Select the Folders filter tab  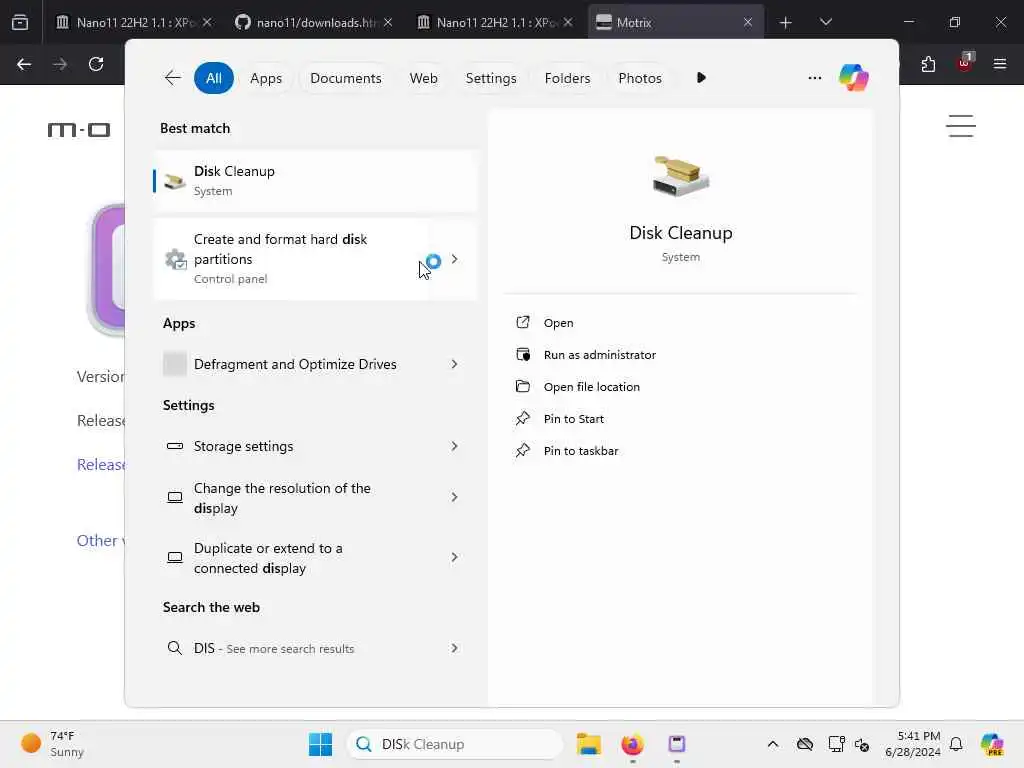point(567,78)
